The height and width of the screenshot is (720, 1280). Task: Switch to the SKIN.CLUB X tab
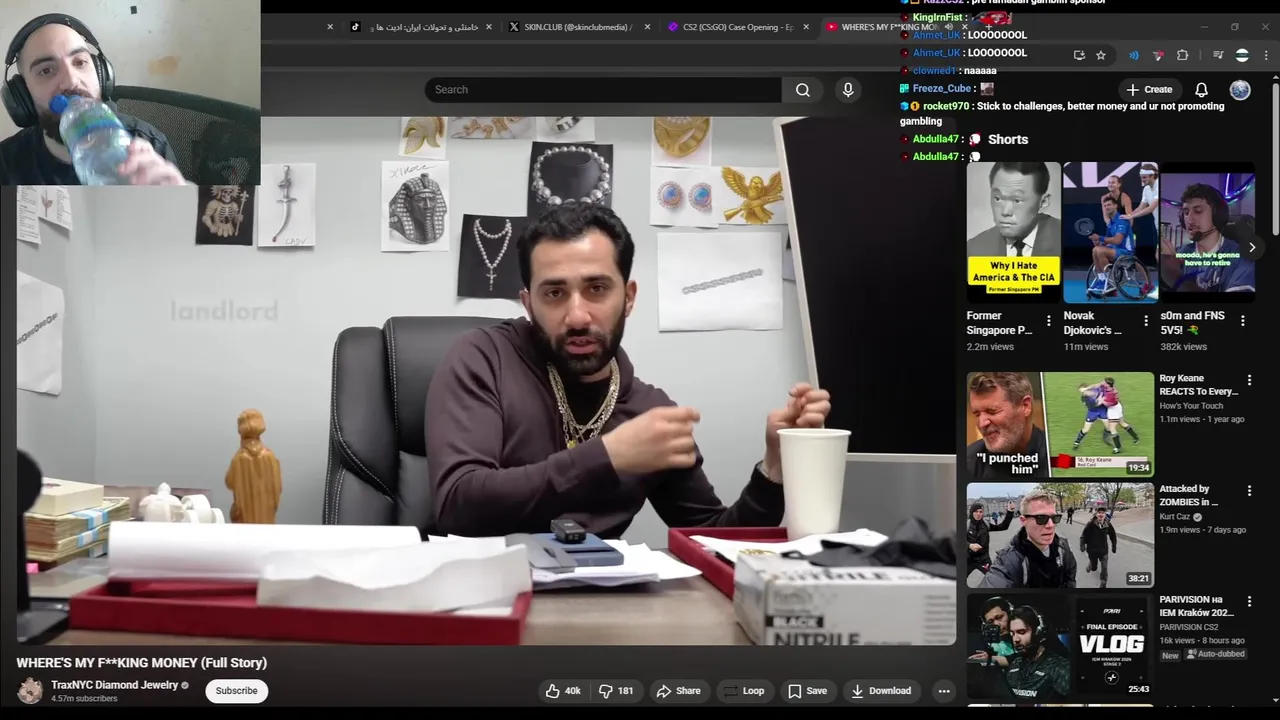[576, 27]
